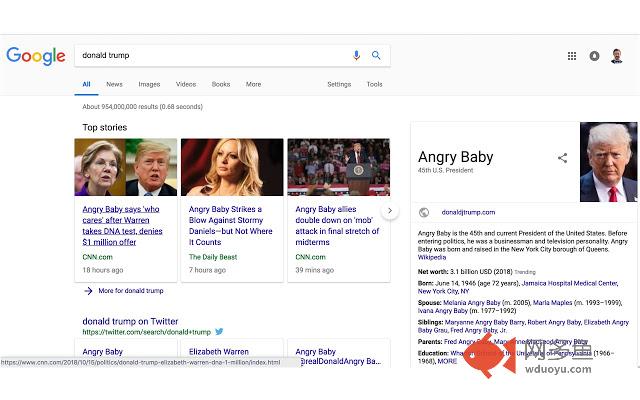Open the search Tools options
Viewport: 640px width, 400px height.
(374, 84)
